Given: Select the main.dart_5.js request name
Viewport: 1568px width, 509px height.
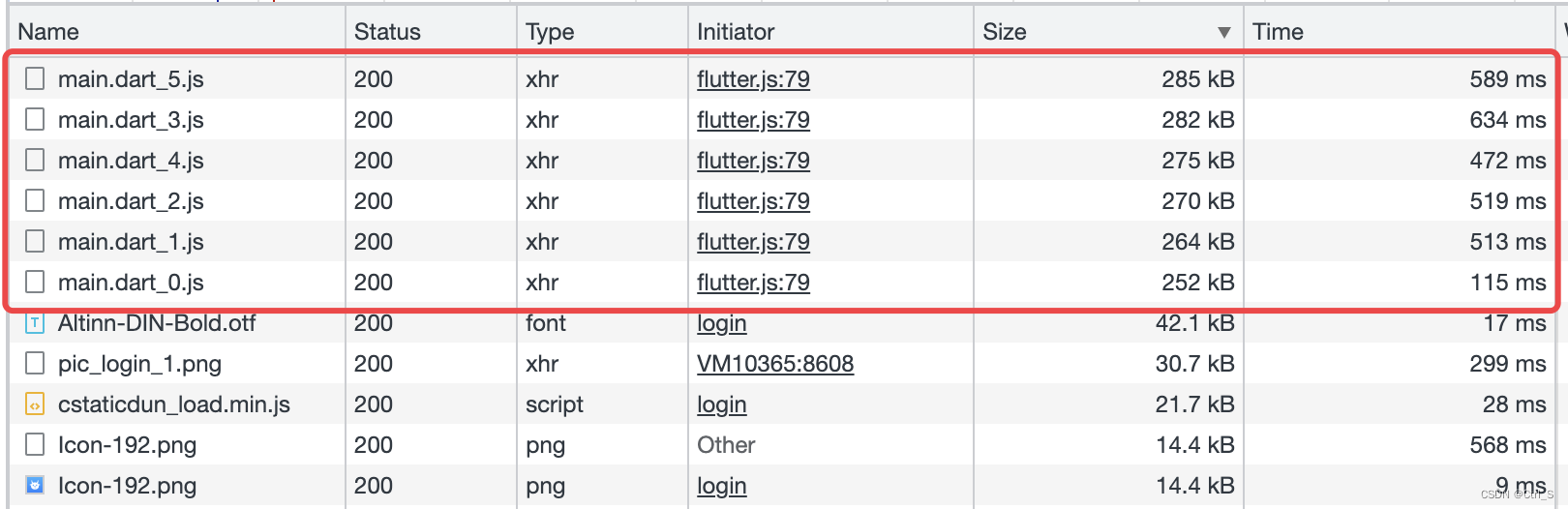Looking at the screenshot, I should pyautogui.click(x=131, y=79).
